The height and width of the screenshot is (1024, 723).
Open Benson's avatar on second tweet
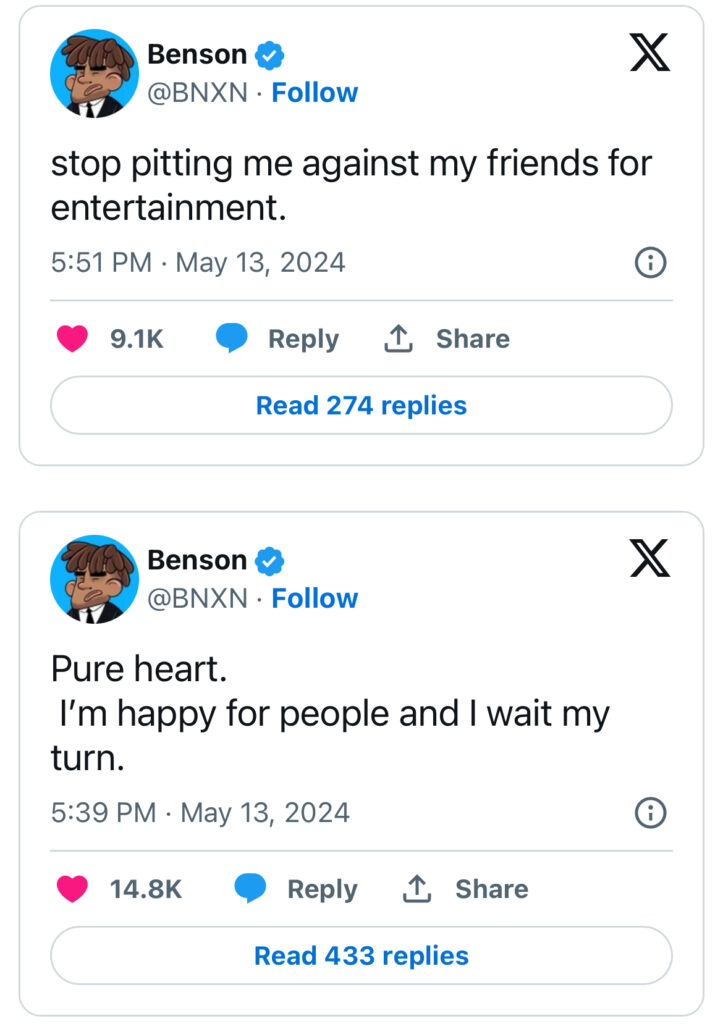click(x=94, y=579)
